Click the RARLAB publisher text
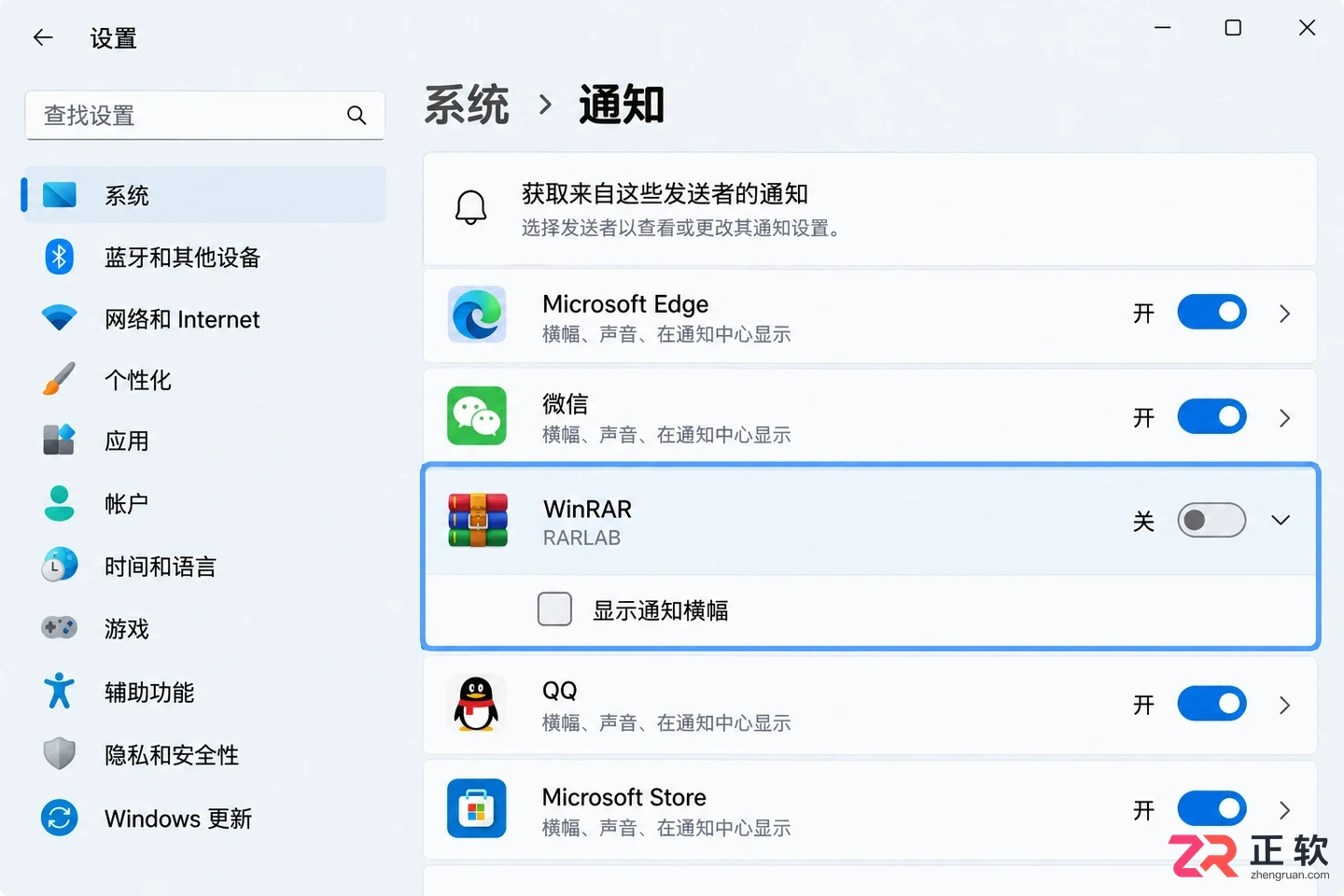 pyautogui.click(x=581, y=538)
